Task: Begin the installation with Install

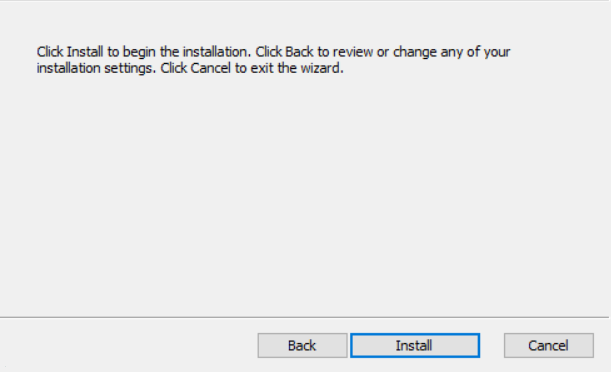Action: pyautogui.click(x=415, y=345)
